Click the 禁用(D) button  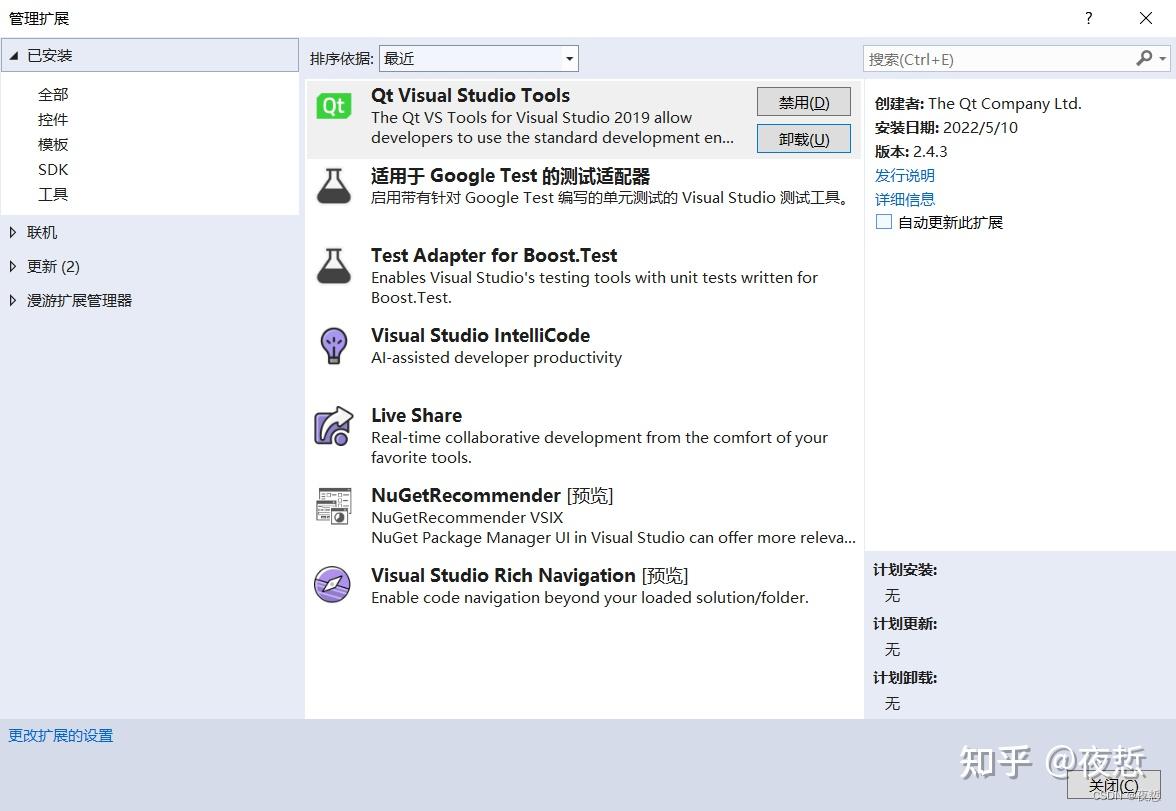tap(803, 101)
